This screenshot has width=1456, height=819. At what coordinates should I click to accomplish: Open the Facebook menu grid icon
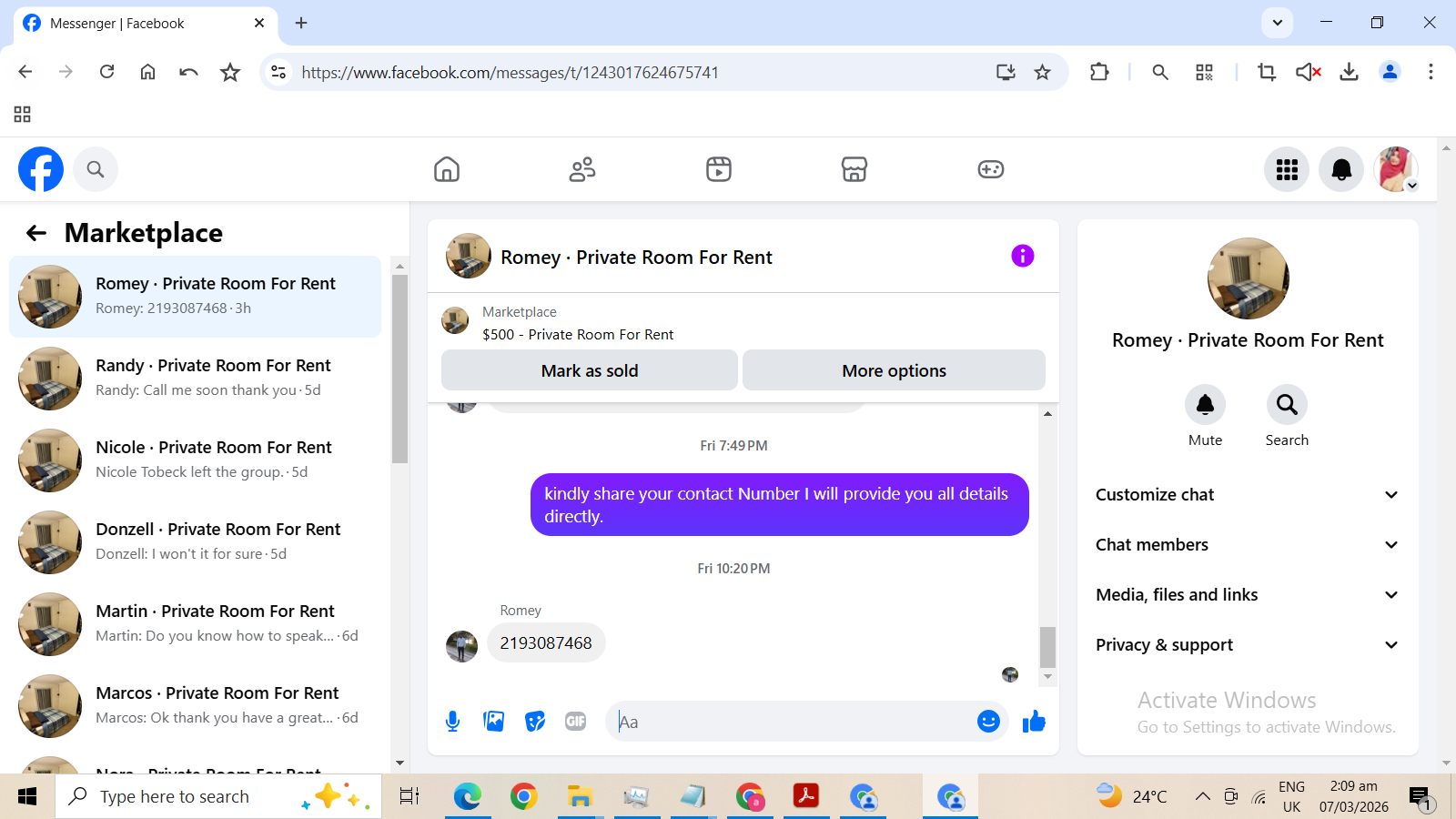pos(1287,169)
